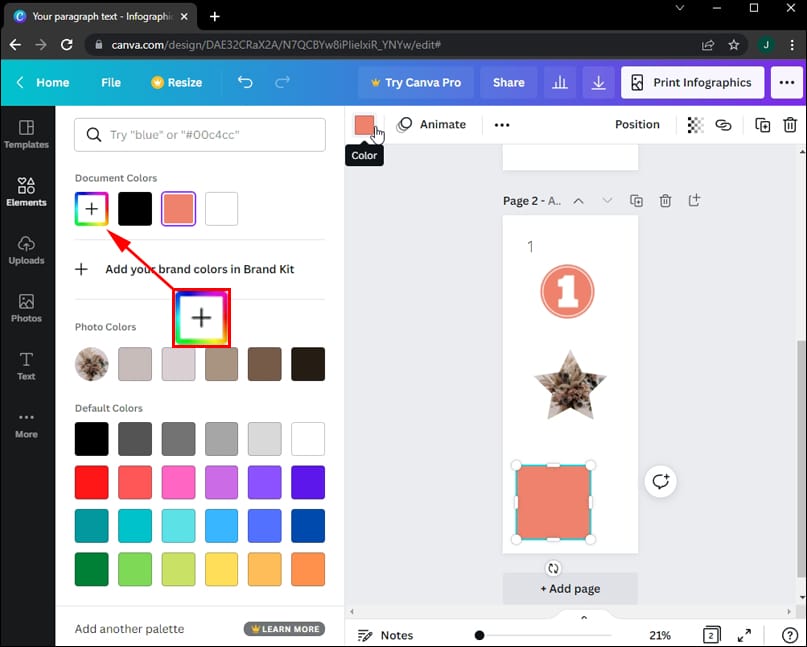Image resolution: width=807 pixels, height=647 pixels.
Task: Expand the down chevron next to Page 2
Action: (x=607, y=200)
